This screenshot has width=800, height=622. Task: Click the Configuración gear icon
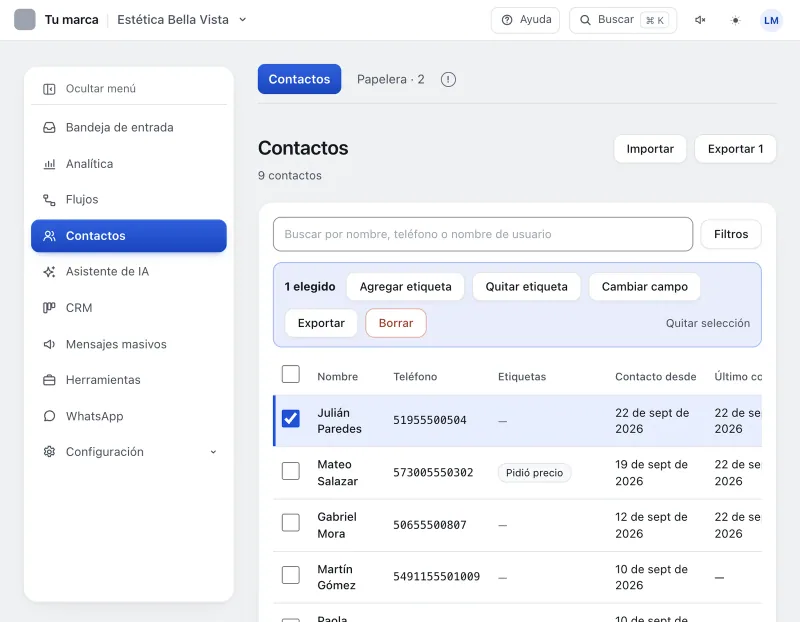coord(49,452)
